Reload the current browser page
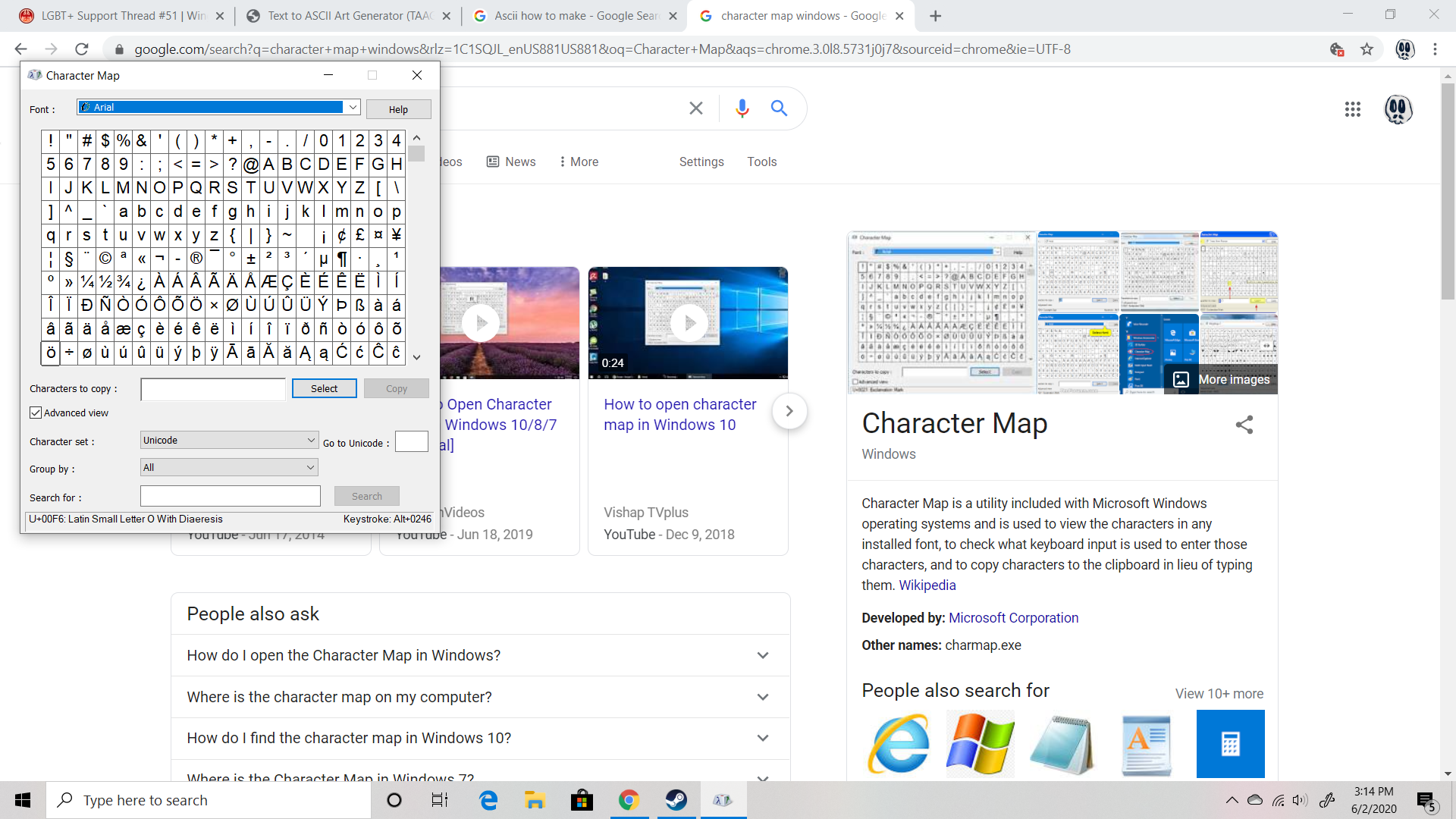1456x819 pixels. point(82,49)
